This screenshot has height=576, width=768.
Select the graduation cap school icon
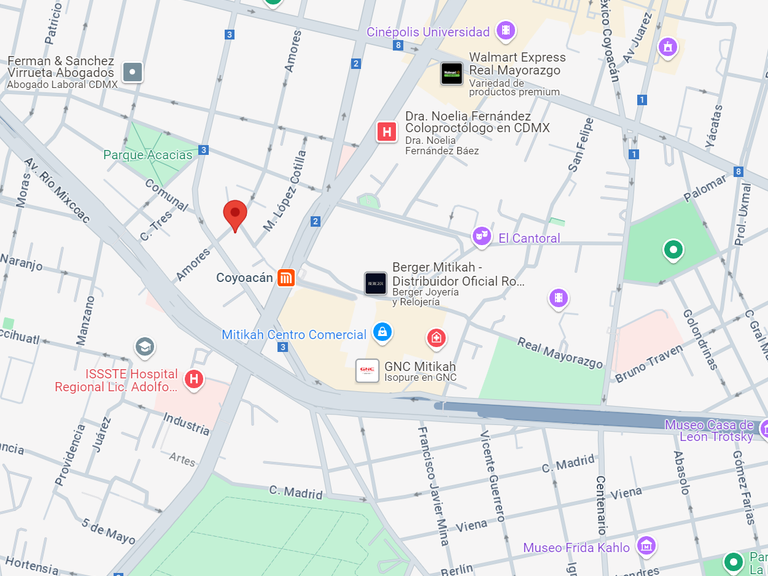[144, 347]
